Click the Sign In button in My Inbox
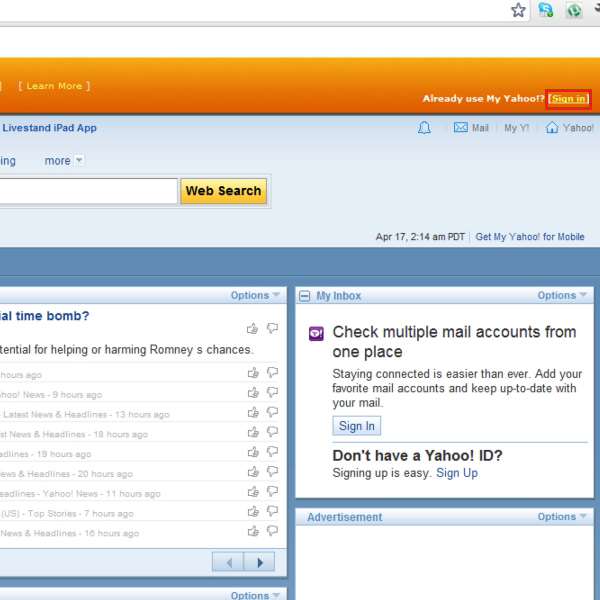 coord(357,426)
